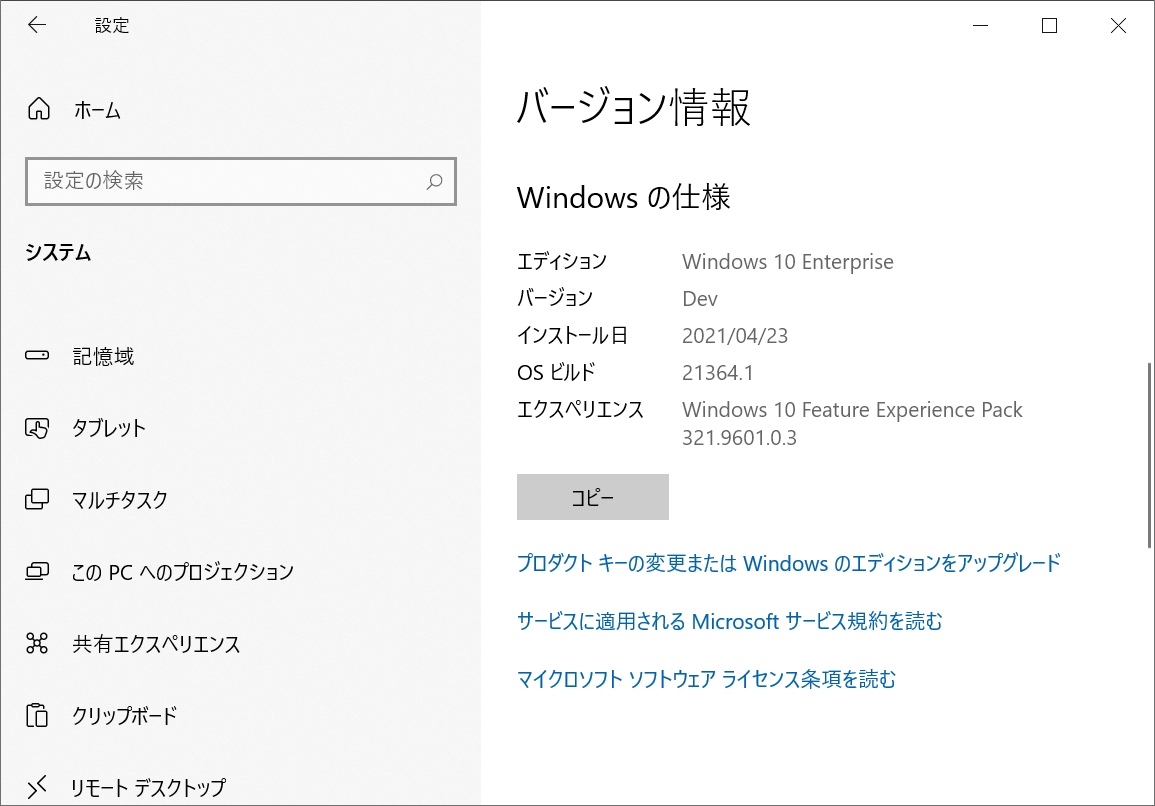Click the タブレット tablet icon

tap(37, 428)
